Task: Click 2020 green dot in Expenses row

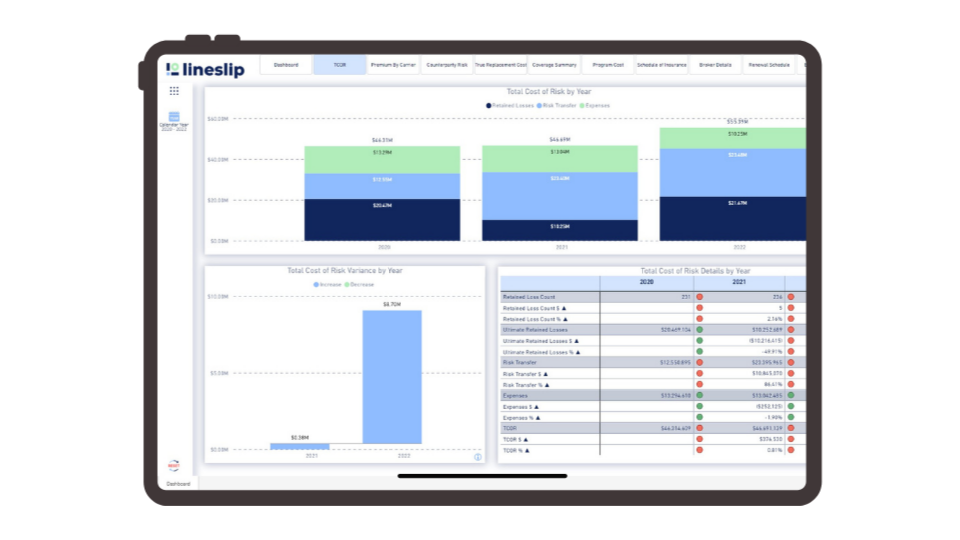Action: pos(699,396)
